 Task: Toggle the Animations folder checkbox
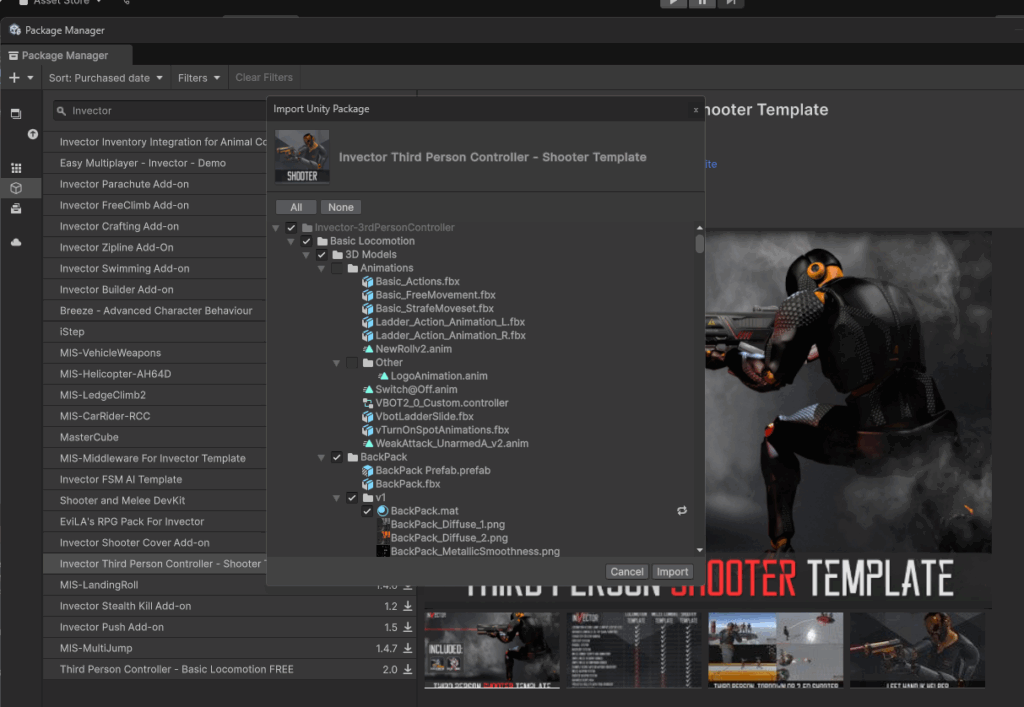pos(336,268)
